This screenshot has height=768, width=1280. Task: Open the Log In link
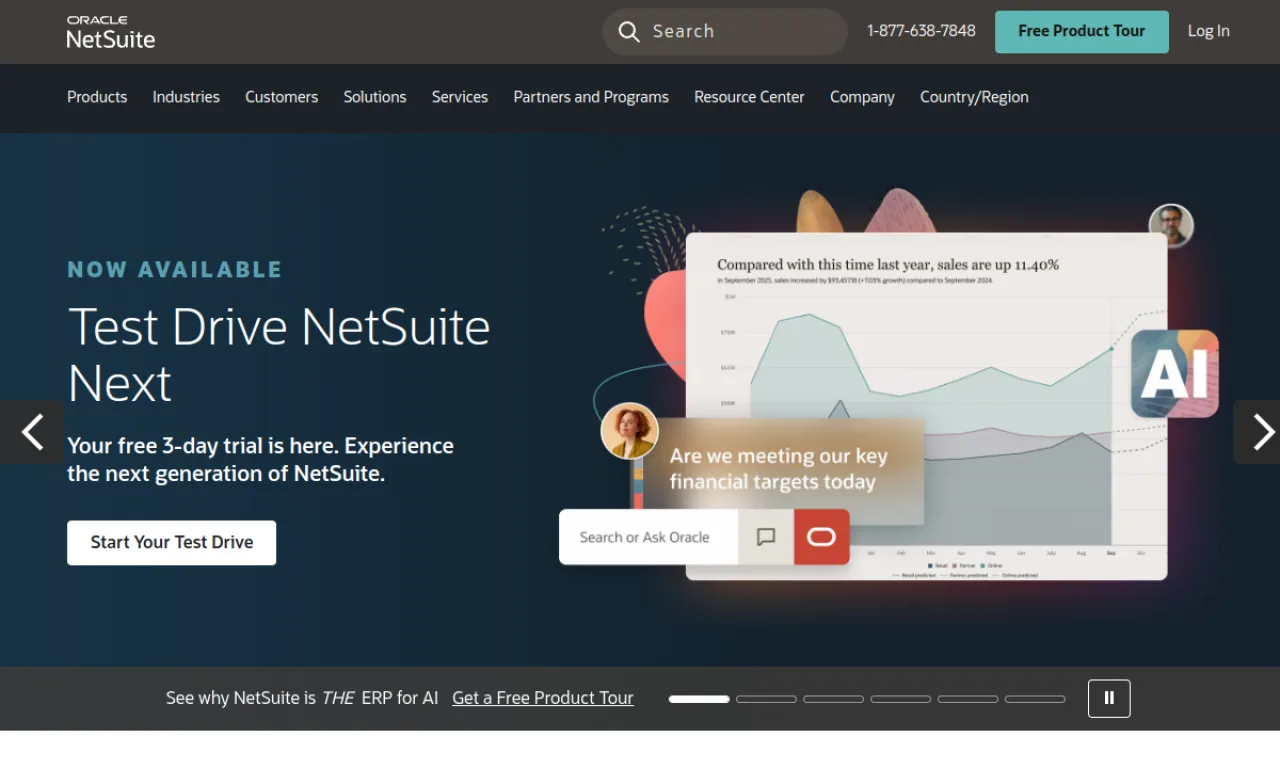(x=1209, y=31)
